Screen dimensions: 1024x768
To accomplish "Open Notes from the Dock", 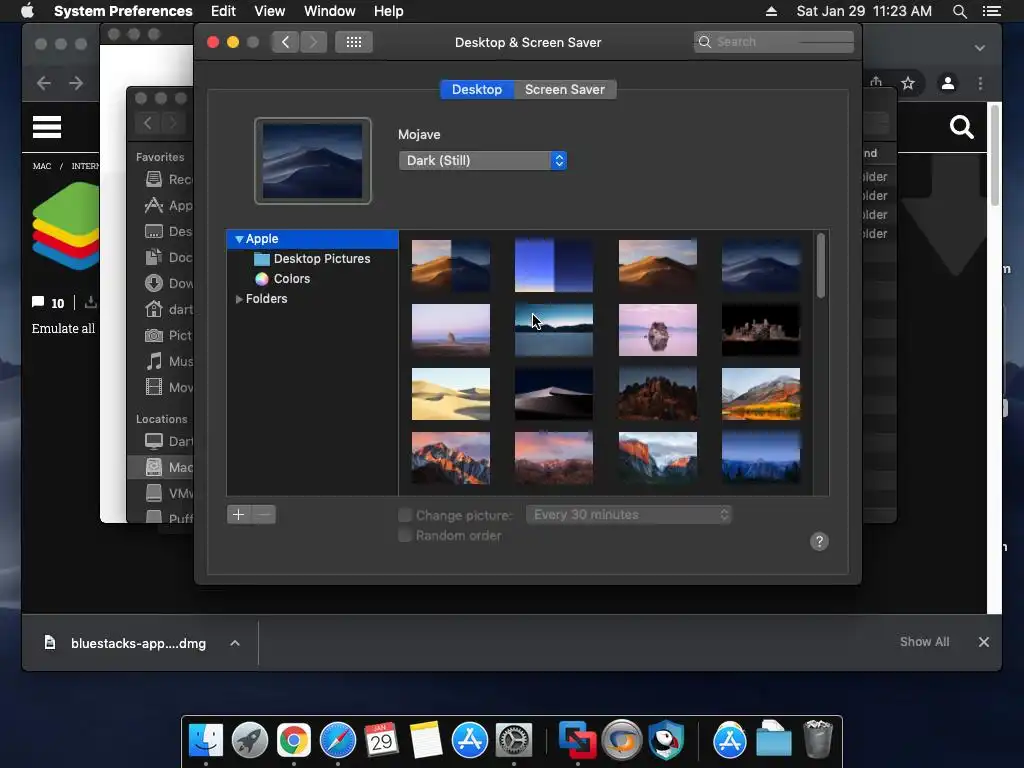I will point(426,740).
